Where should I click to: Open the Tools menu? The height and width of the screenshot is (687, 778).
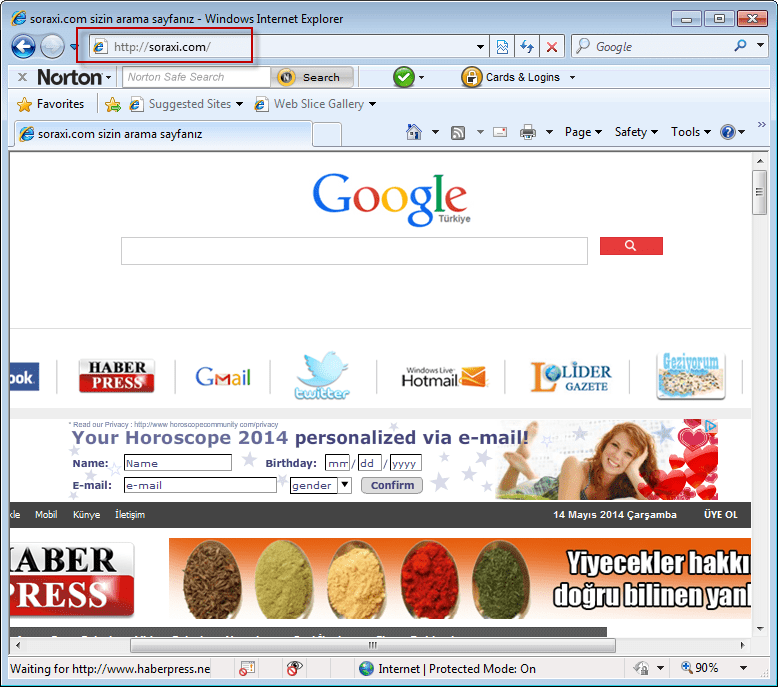[691, 132]
